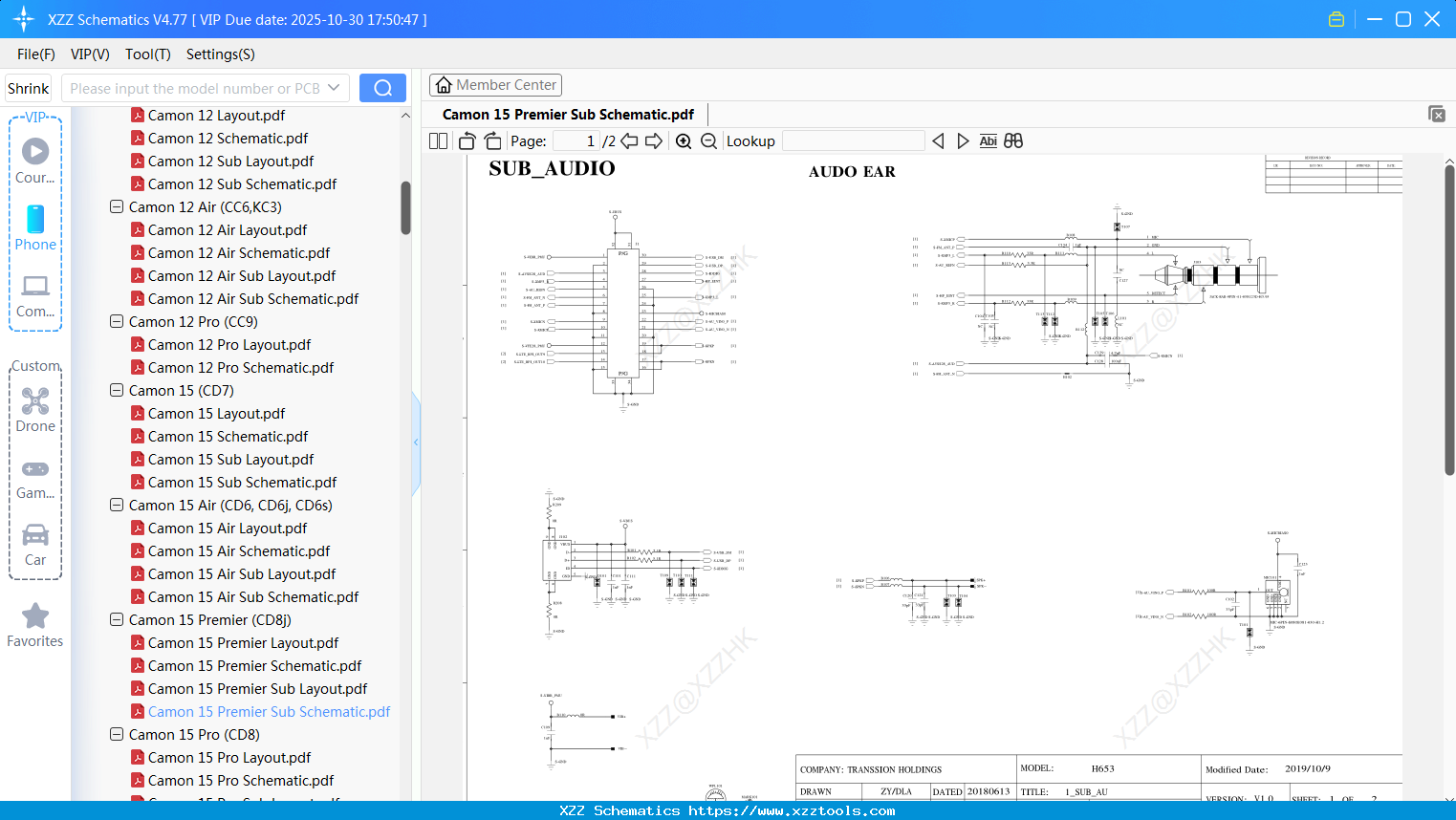
Task: Collapse the Camon 12 Air (CC6,KC3) group
Action: pos(116,206)
